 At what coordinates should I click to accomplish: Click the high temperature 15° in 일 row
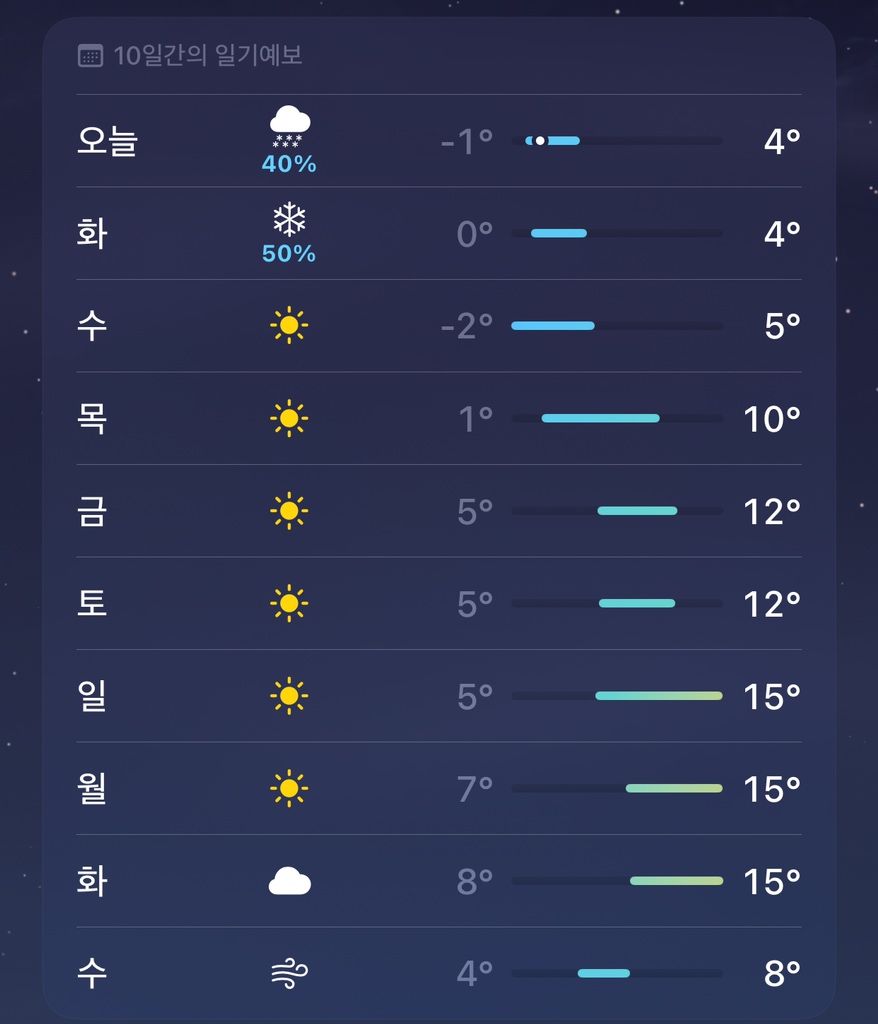(x=771, y=697)
